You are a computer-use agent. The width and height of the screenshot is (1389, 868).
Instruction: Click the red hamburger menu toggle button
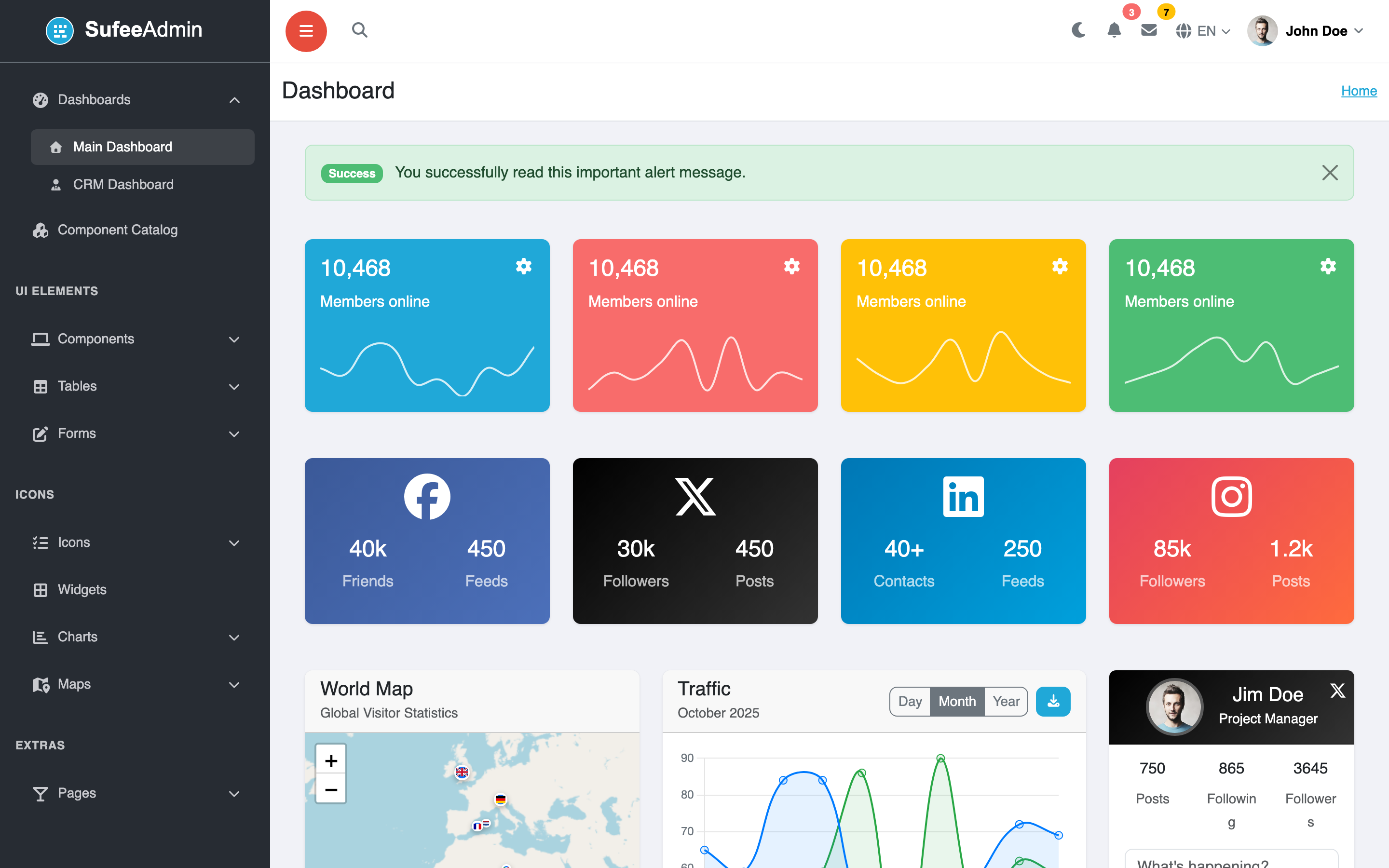click(x=306, y=31)
